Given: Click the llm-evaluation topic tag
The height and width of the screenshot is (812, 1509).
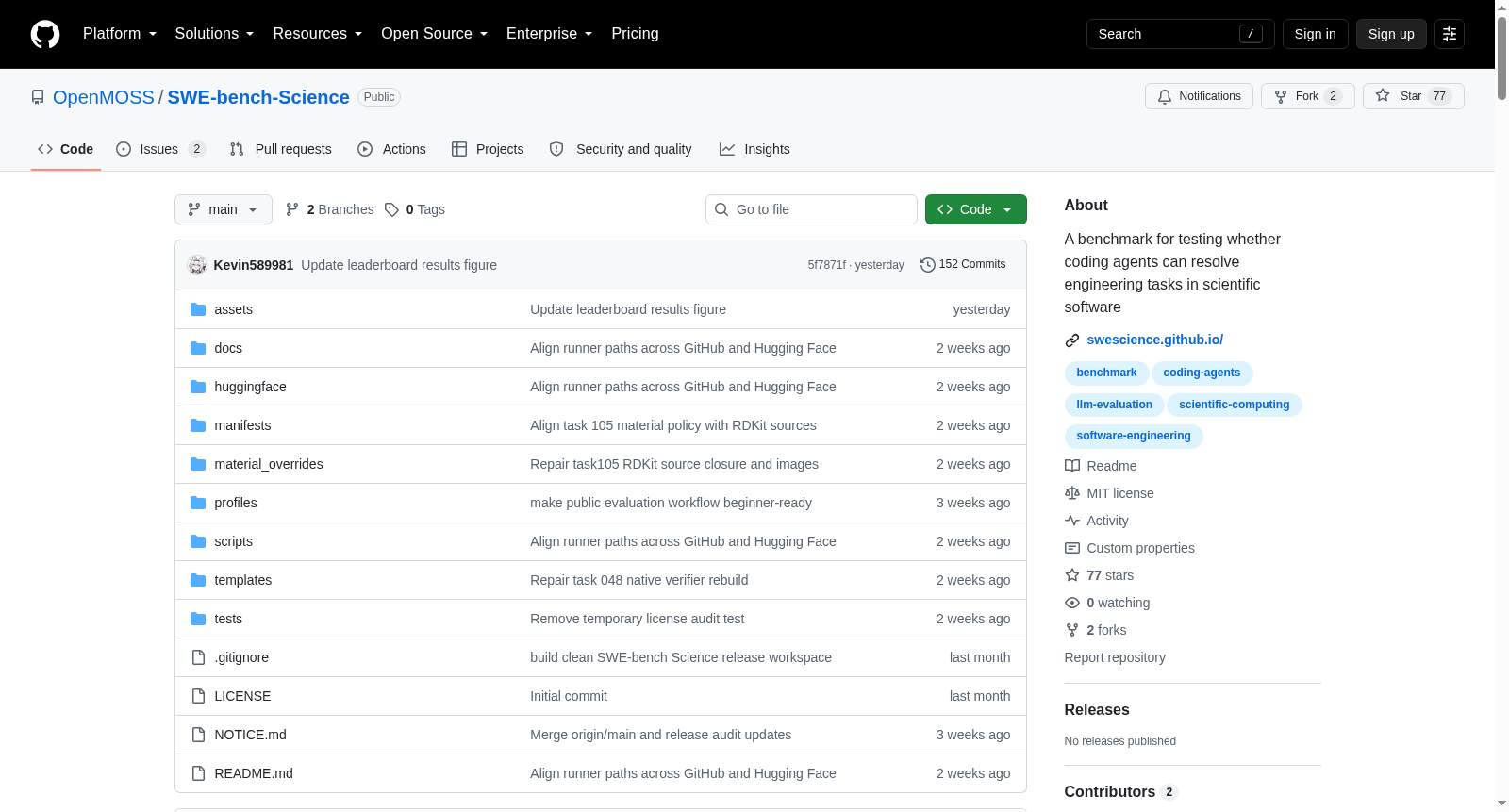Looking at the screenshot, I should coord(1114,405).
